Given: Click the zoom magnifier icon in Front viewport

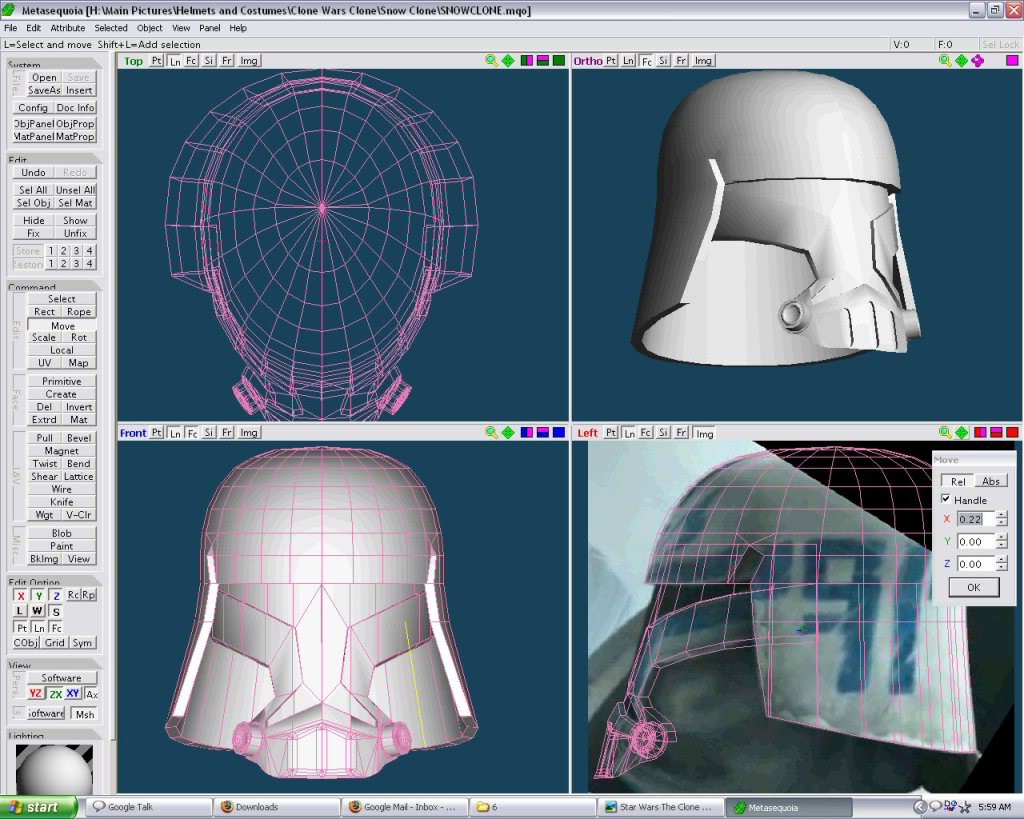Looking at the screenshot, I should [x=491, y=432].
